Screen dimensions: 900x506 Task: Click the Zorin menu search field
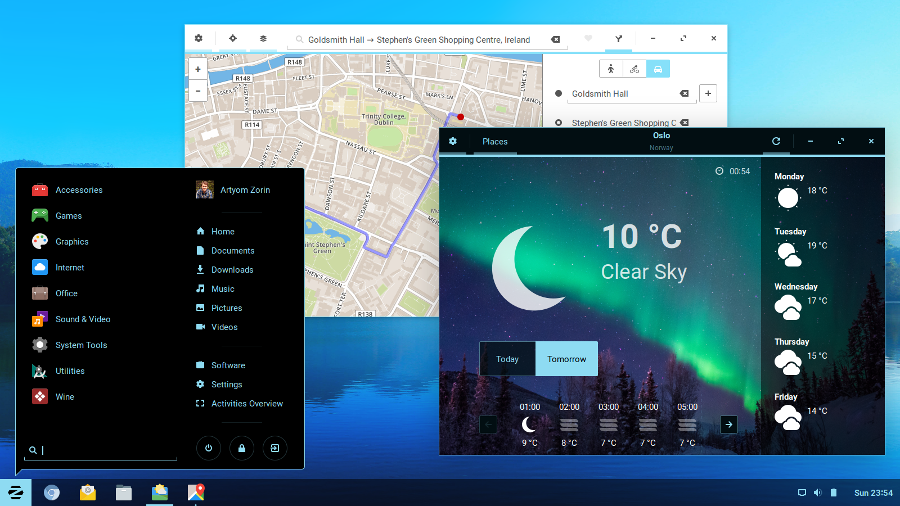(x=105, y=450)
